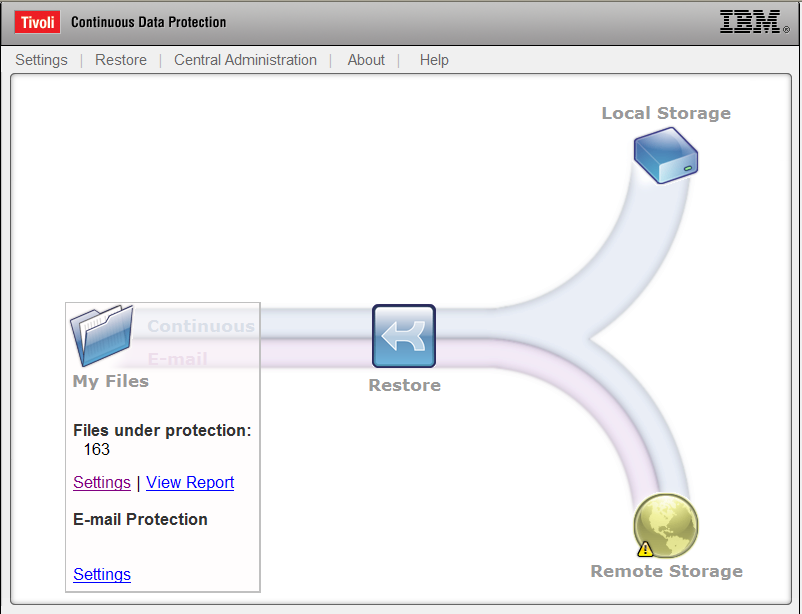
Task: Click the Remote Storage globe icon
Action: [665, 525]
